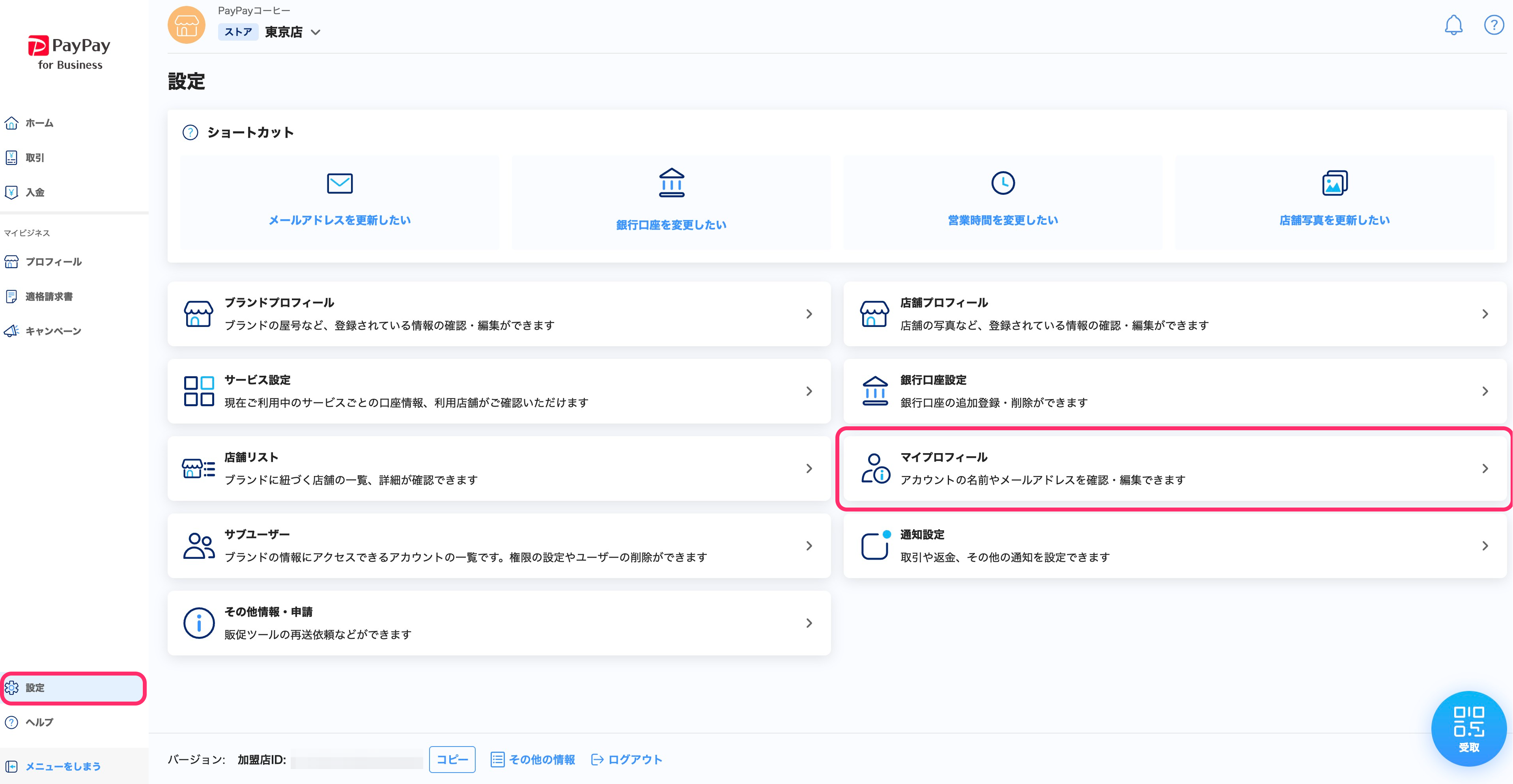This screenshot has height=784, width=1513.
Task: Click the clock icon for business hours
Action: [x=1003, y=183]
